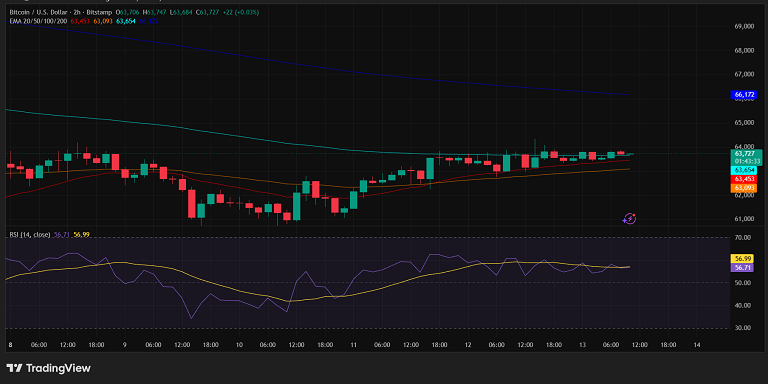Click the yellow RSI value 56.99 in legend

click(x=81, y=235)
